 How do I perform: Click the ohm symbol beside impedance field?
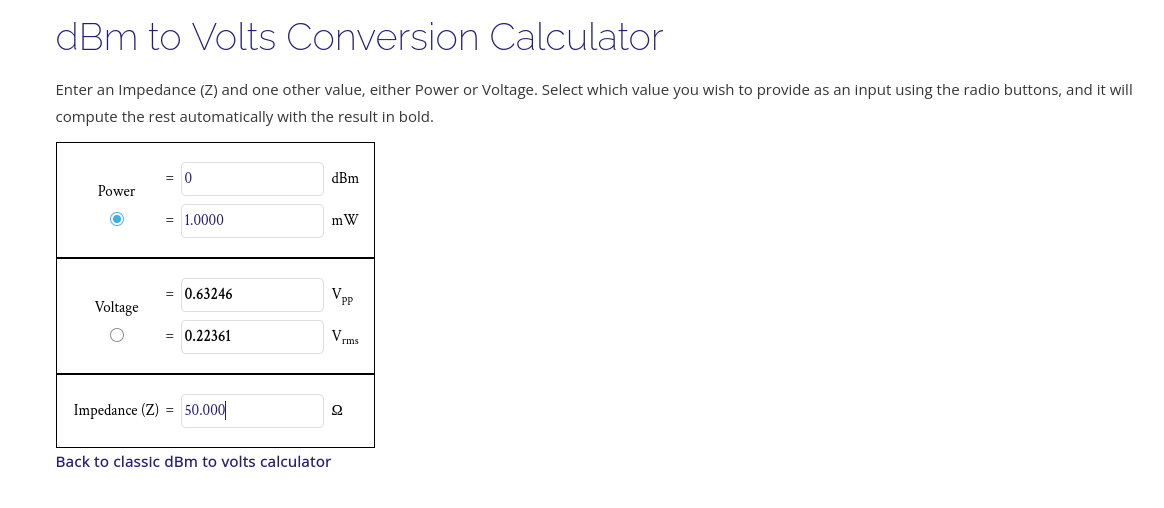[337, 411]
